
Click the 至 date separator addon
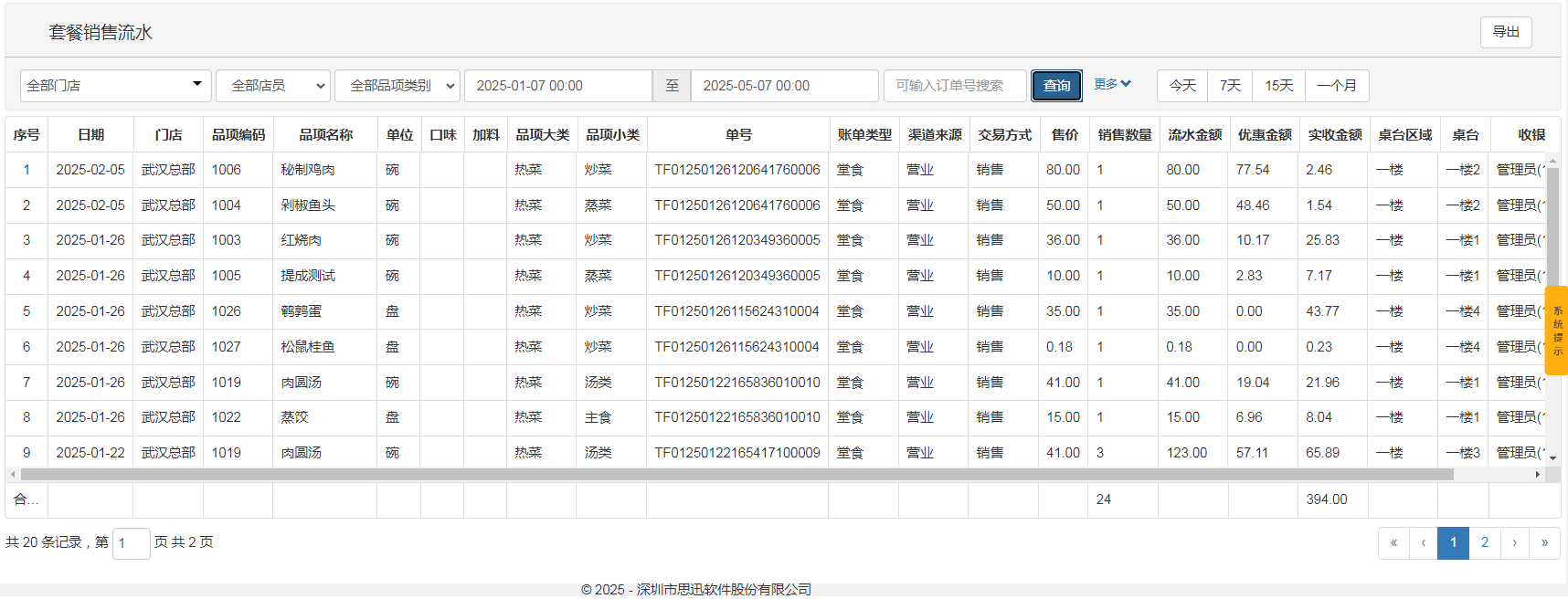tap(672, 86)
